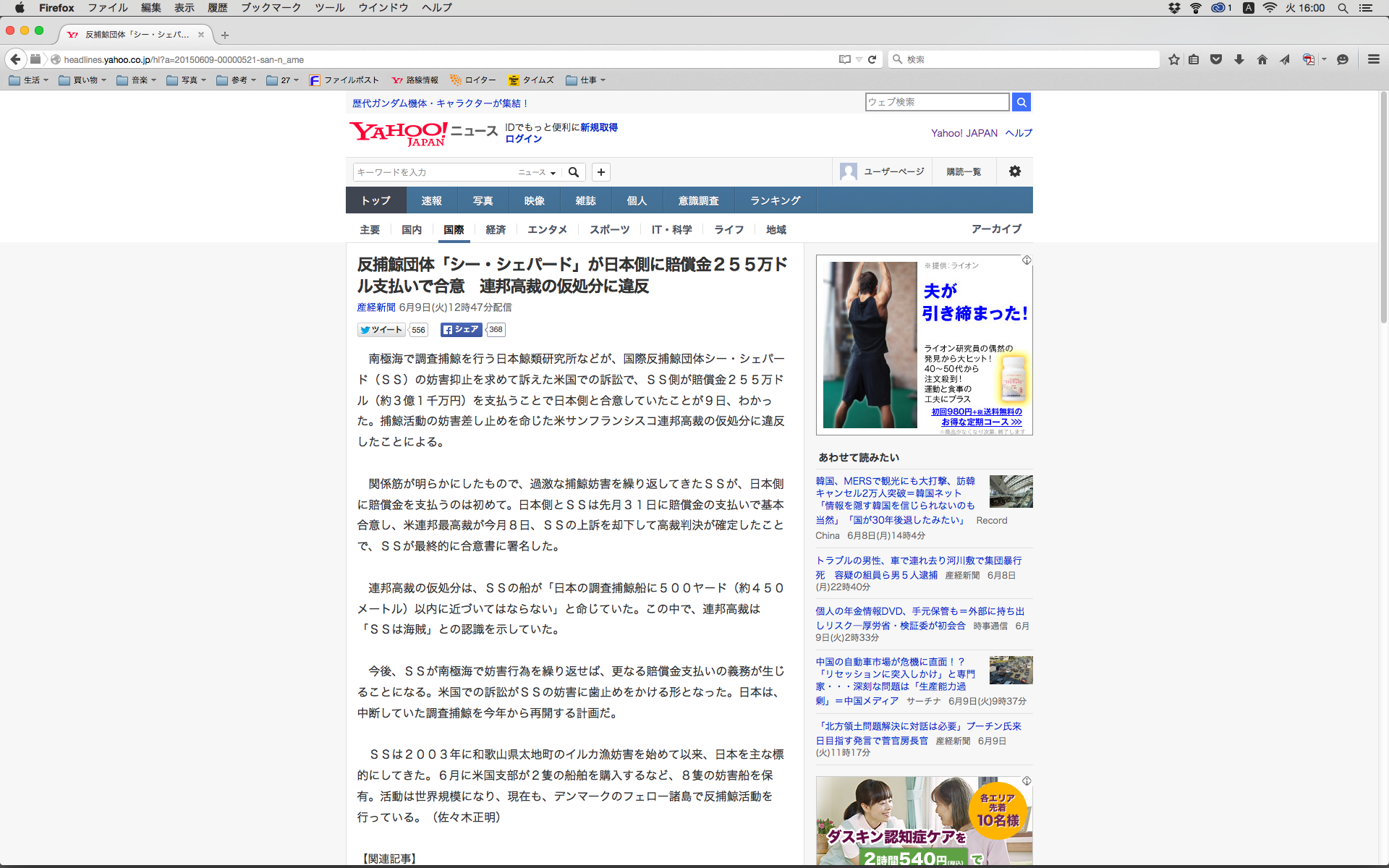
Task: Click blue web search magnifier button
Action: [1021, 102]
